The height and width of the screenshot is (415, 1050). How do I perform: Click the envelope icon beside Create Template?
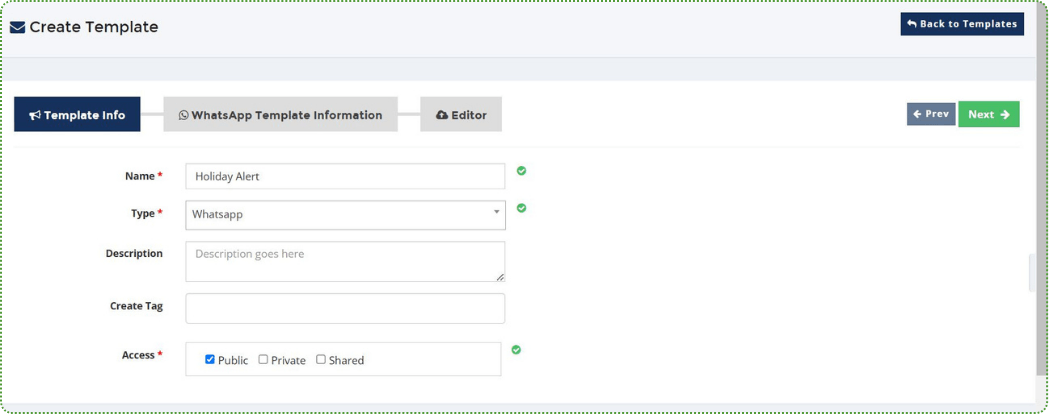[x=17, y=27]
